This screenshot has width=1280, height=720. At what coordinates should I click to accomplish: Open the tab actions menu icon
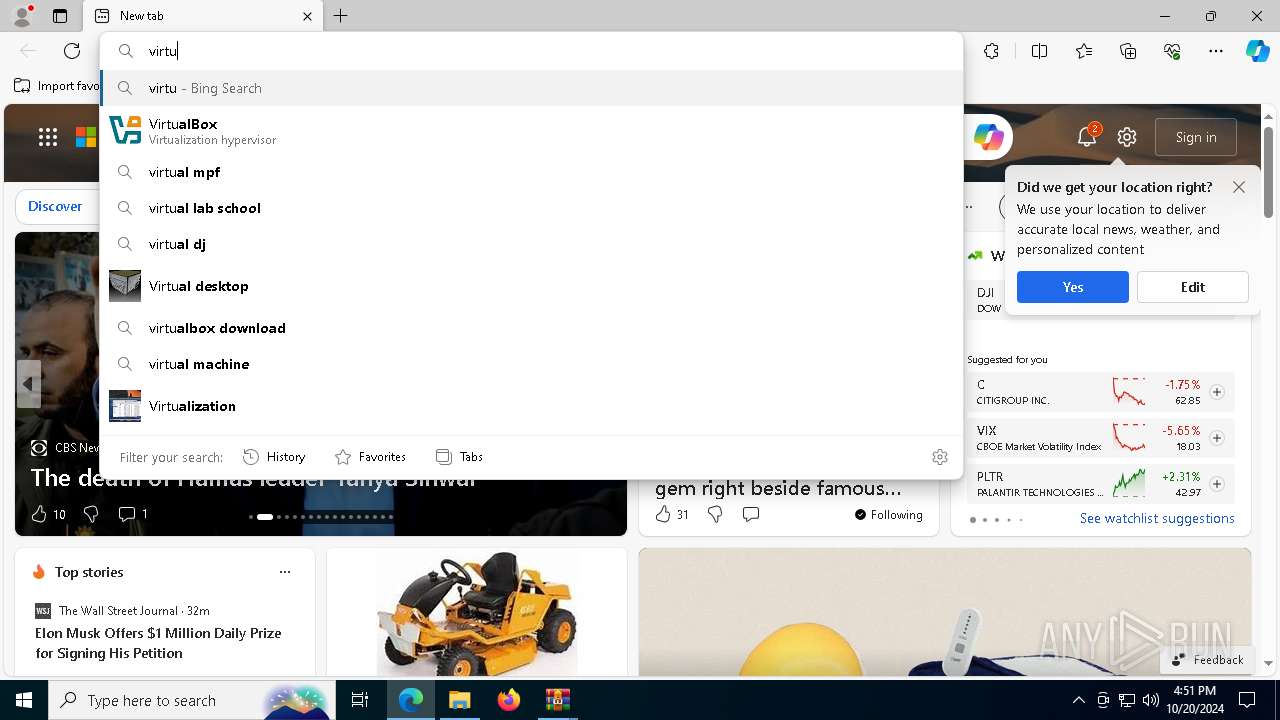[x=60, y=16]
